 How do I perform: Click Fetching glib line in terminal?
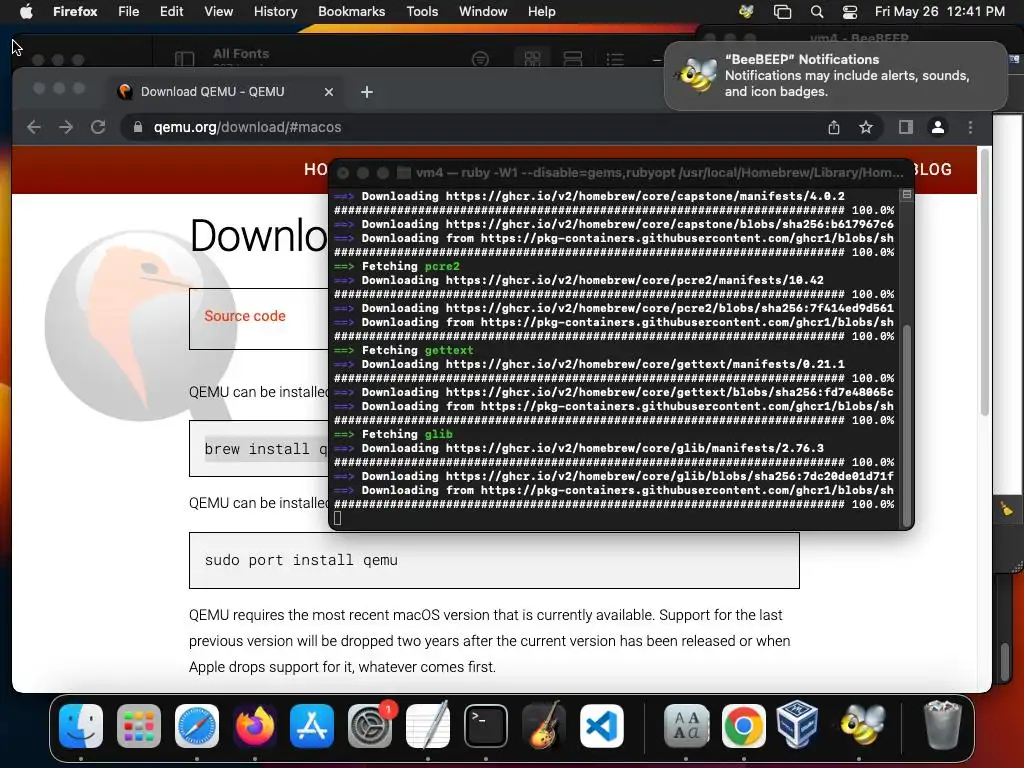click(393, 434)
